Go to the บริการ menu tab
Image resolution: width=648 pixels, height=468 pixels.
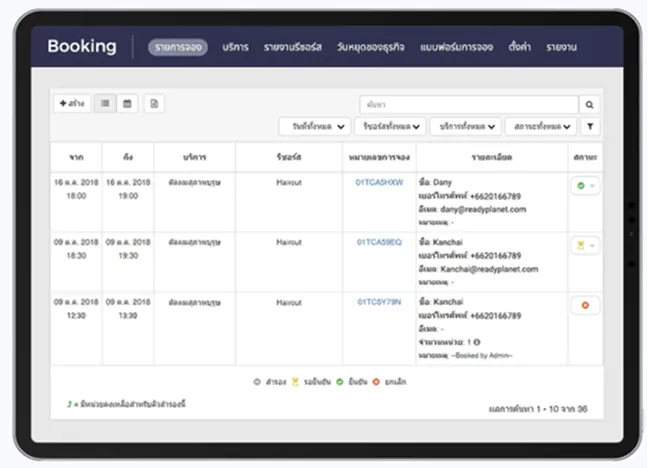coord(236,47)
